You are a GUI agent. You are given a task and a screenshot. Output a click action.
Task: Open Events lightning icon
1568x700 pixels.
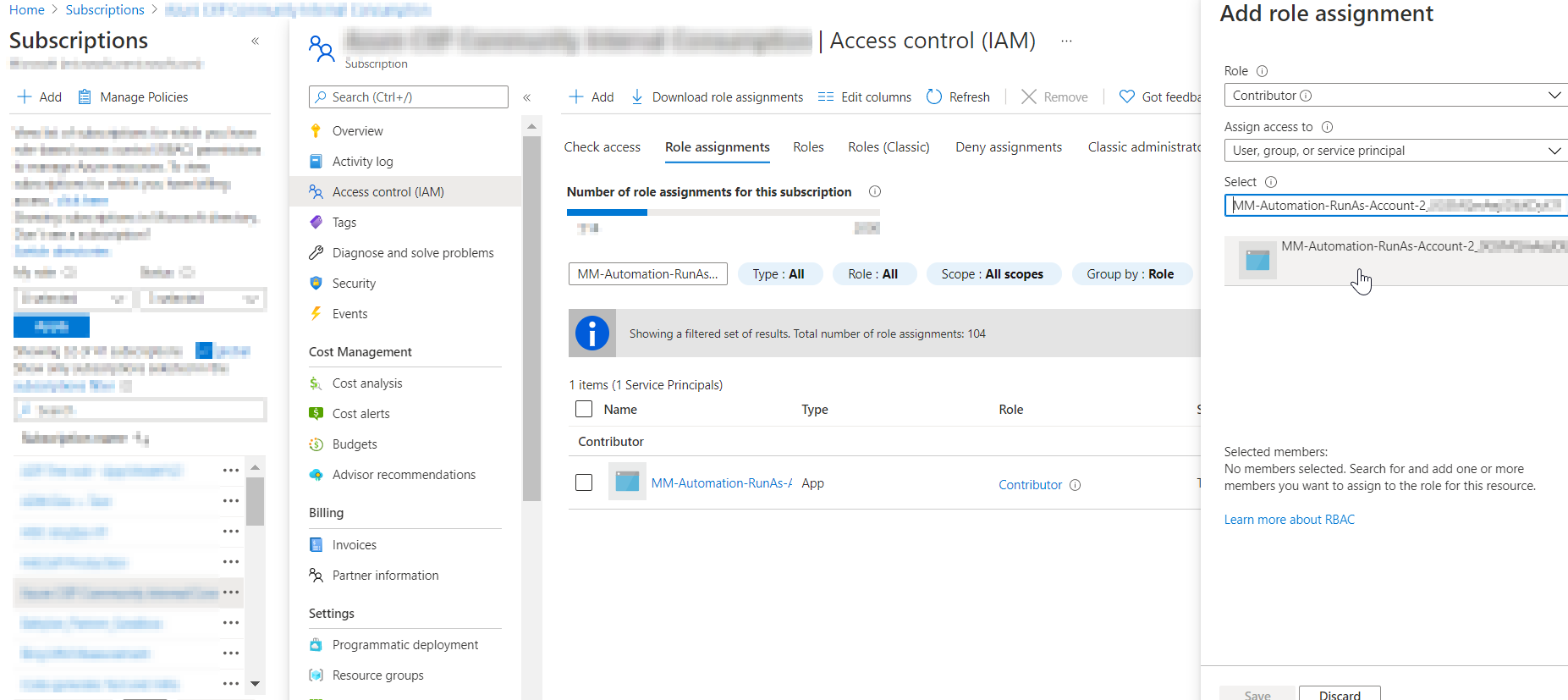tap(316, 314)
